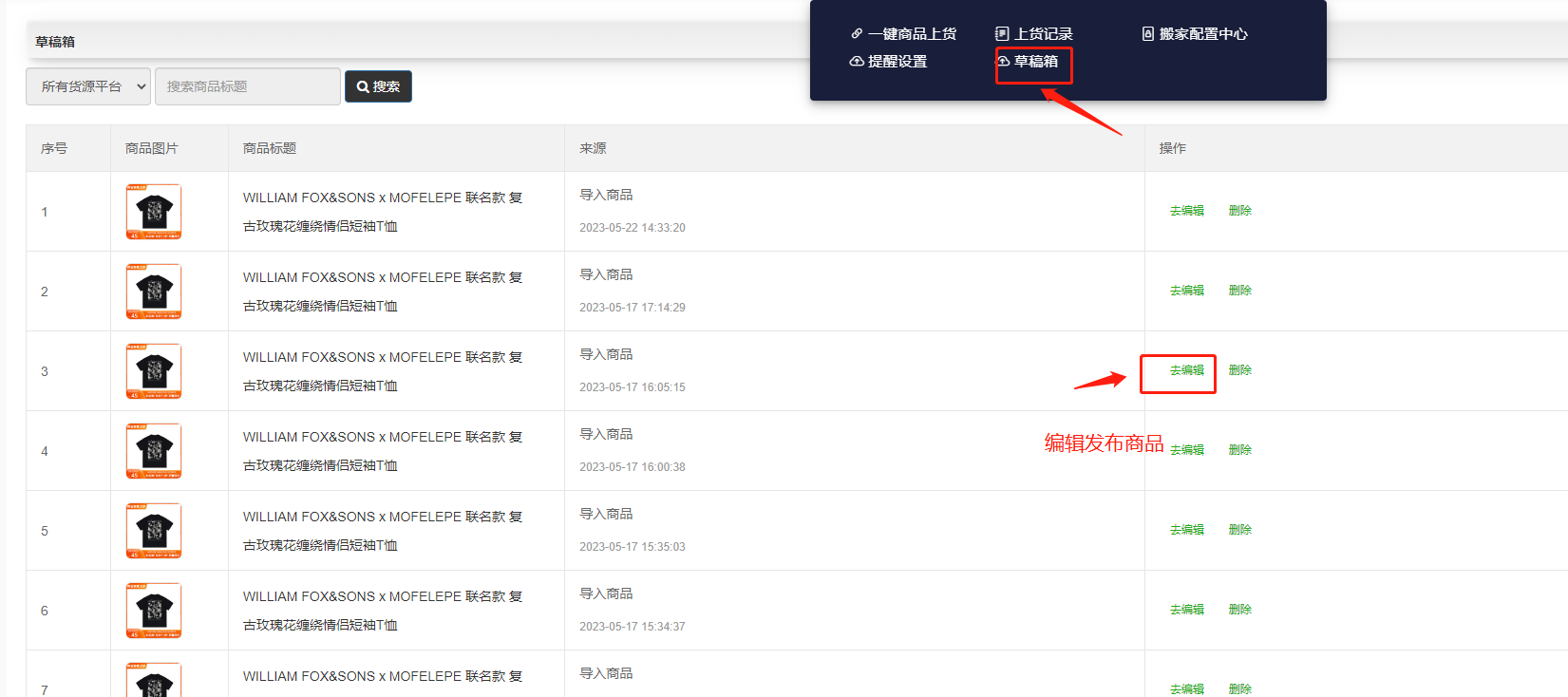Edit the draft in row 5

click(x=1186, y=530)
